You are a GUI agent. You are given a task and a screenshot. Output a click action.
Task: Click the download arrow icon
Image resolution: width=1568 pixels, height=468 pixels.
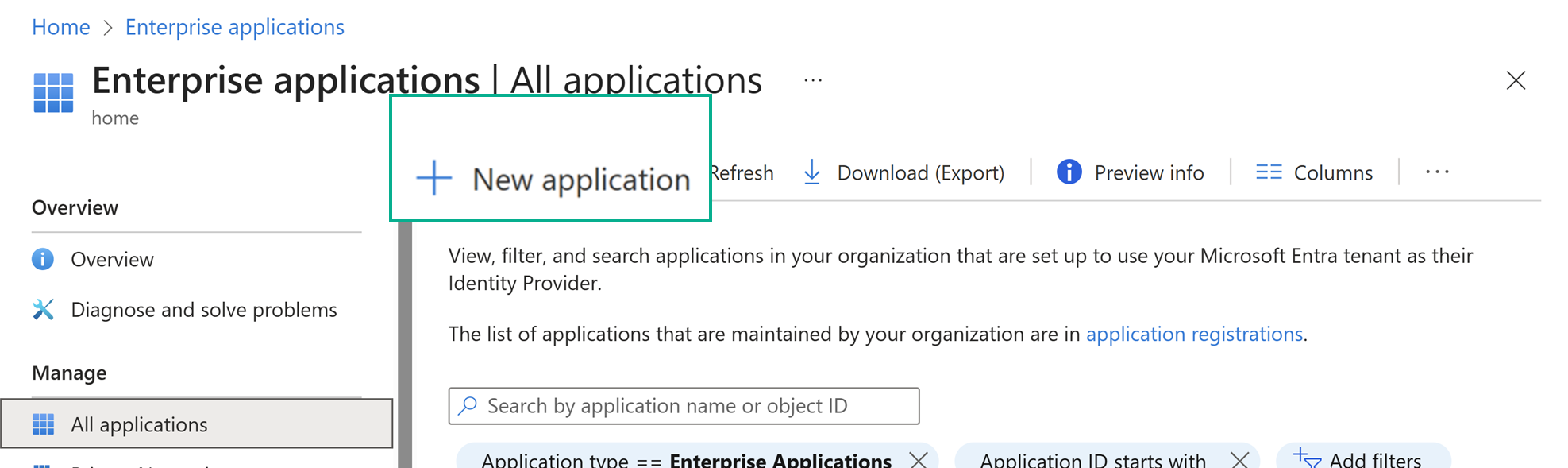[812, 172]
